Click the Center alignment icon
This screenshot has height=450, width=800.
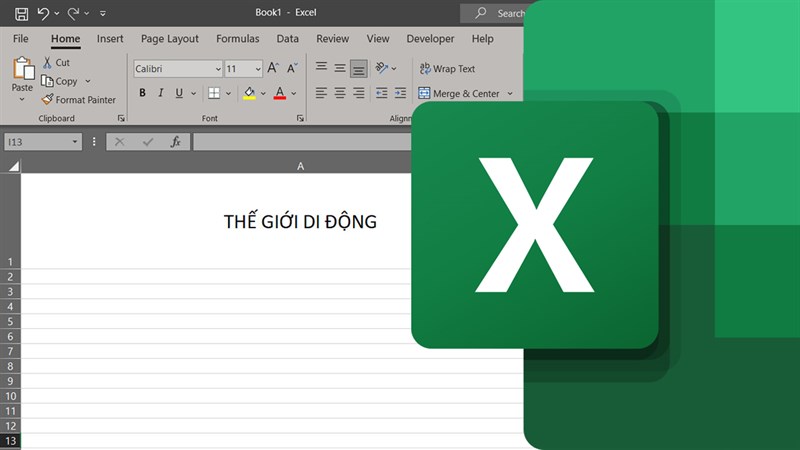[340, 93]
